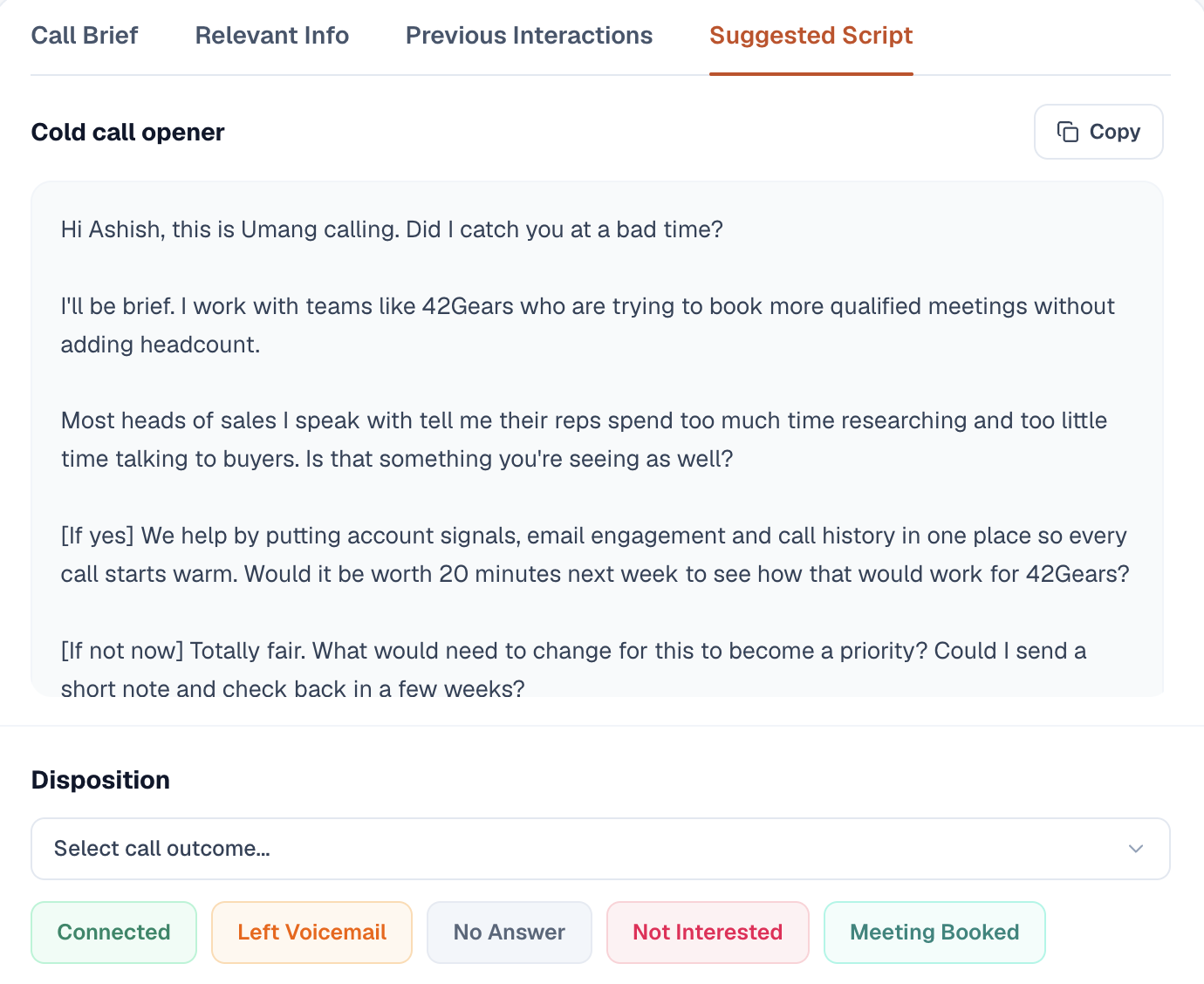View the Previous Interactions tab

530,36
